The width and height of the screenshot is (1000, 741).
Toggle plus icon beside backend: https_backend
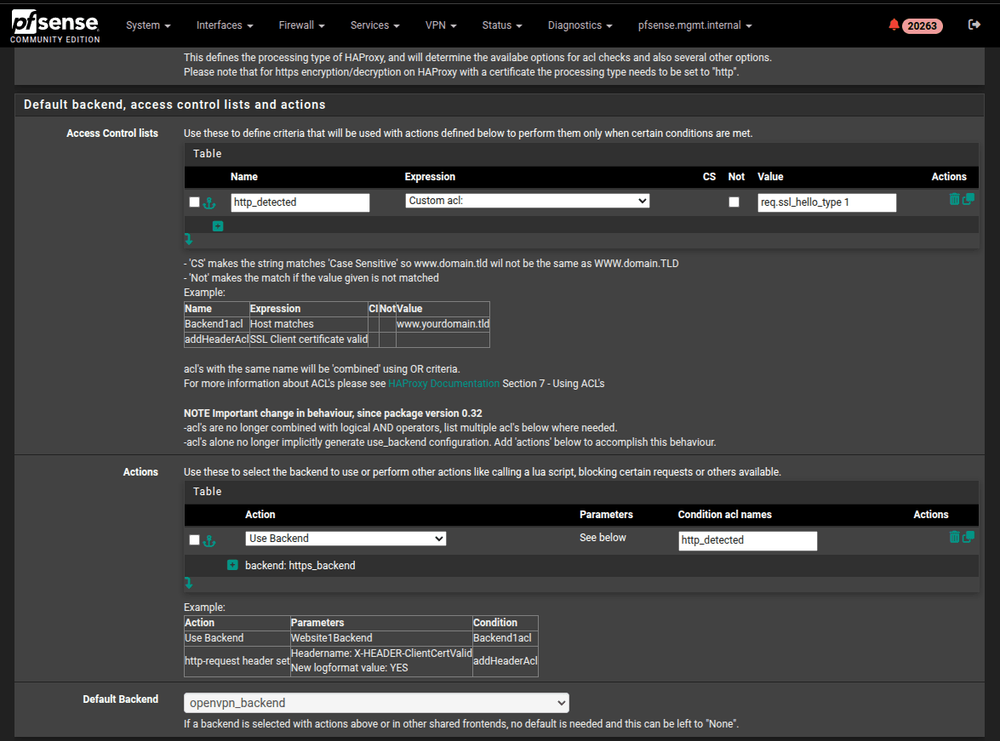tap(233, 565)
